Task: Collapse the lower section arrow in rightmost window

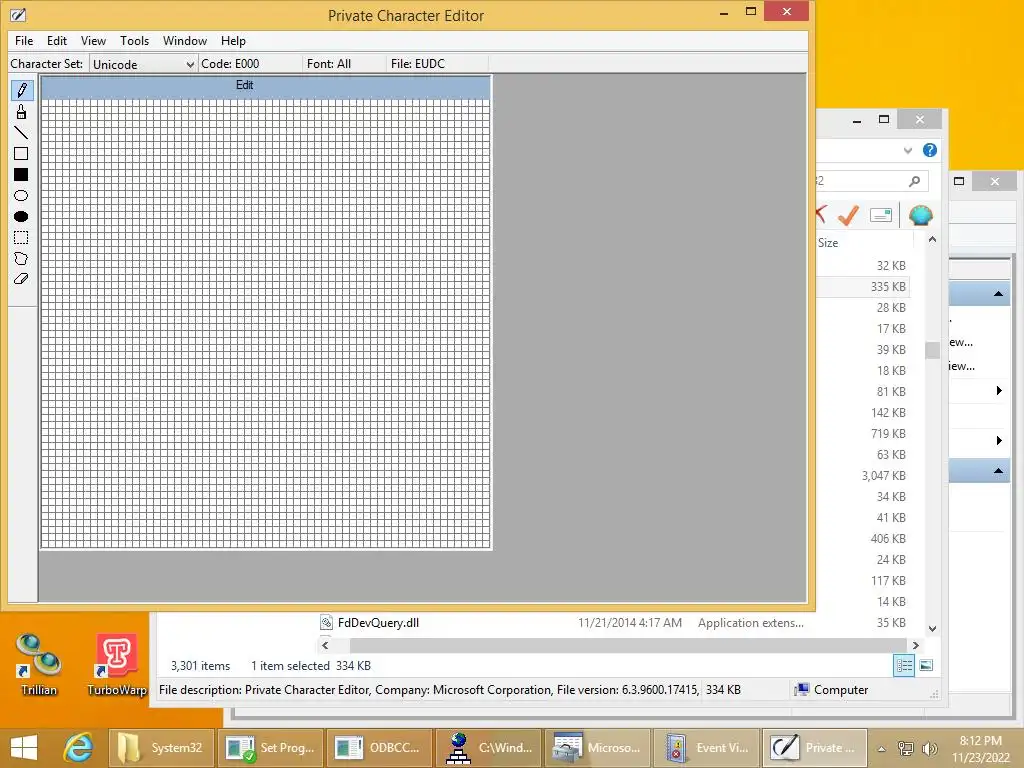Action: (x=998, y=470)
